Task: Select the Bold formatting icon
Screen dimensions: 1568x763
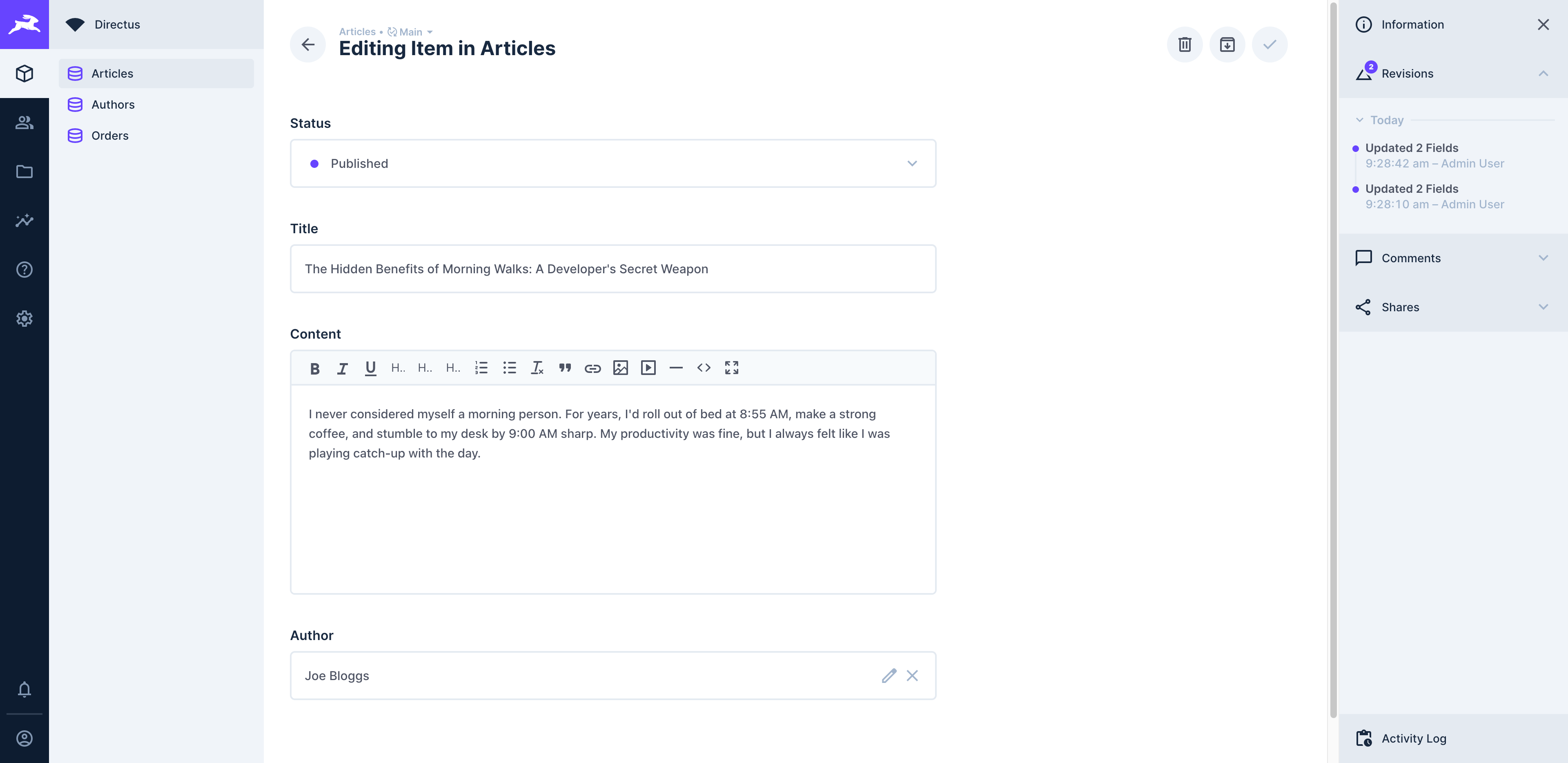Action: pyautogui.click(x=315, y=368)
